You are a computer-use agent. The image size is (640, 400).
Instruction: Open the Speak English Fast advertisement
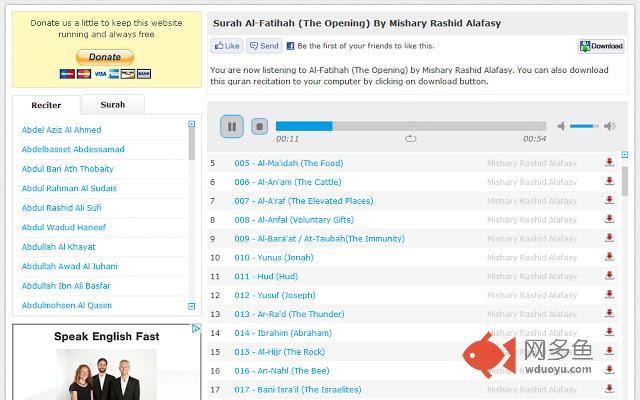[x=107, y=362]
